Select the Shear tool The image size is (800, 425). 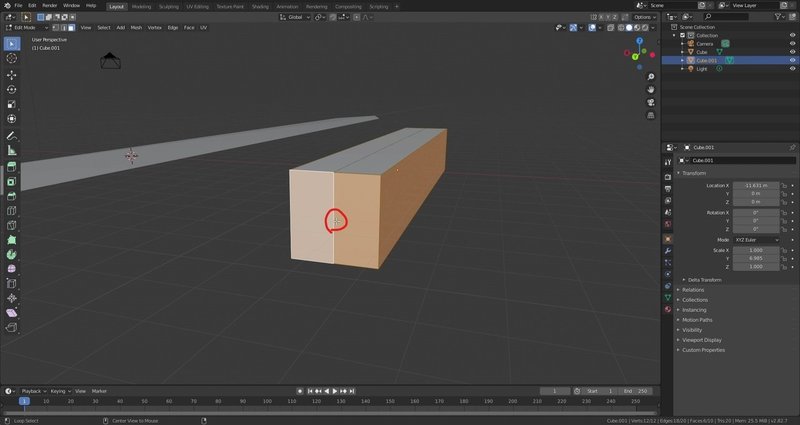(11, 312)
